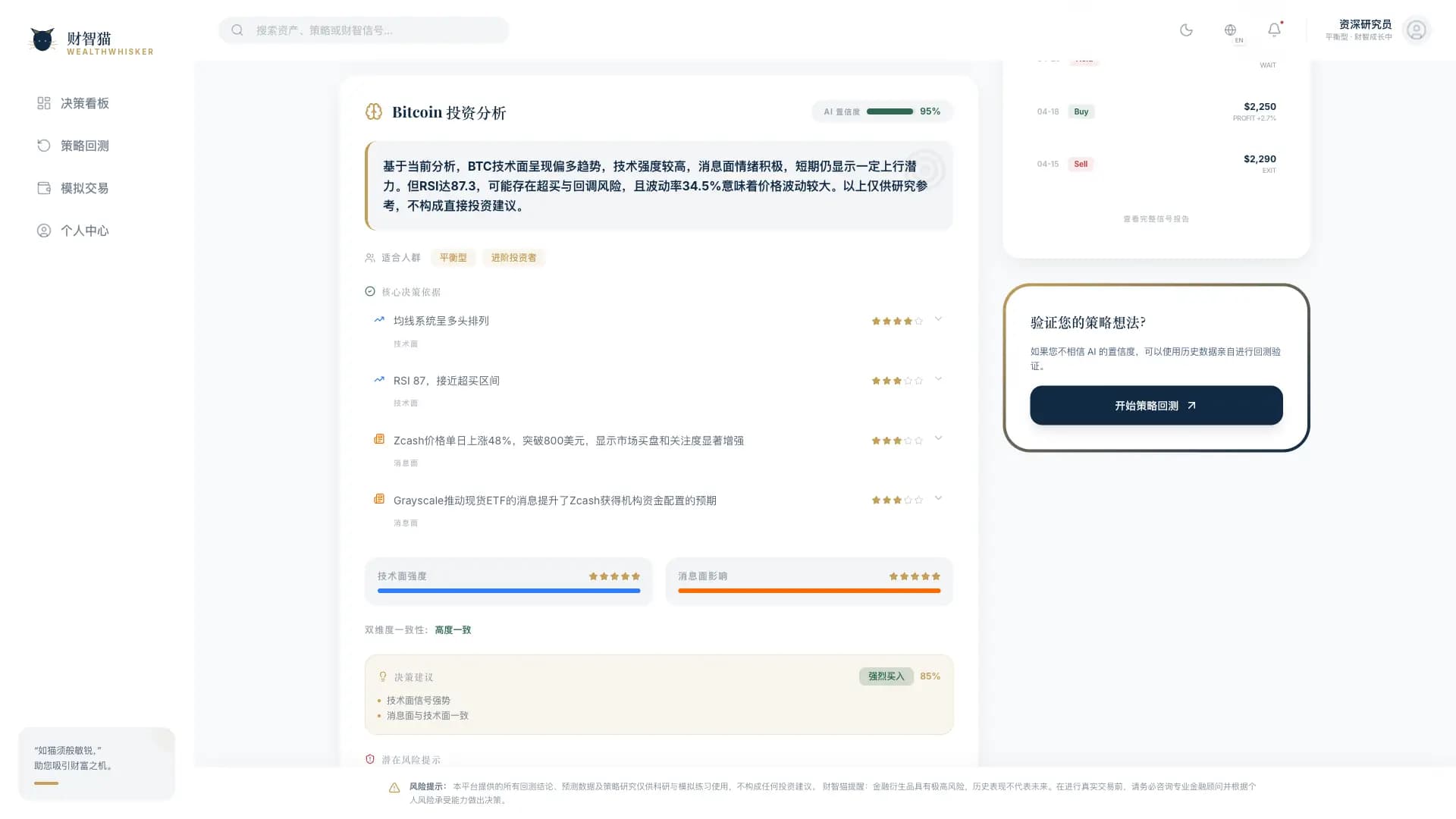1456x819 pixels.
Task: Expand the RSI 87 接近超买区间 chevron
Action: click(x=938, y=379)
